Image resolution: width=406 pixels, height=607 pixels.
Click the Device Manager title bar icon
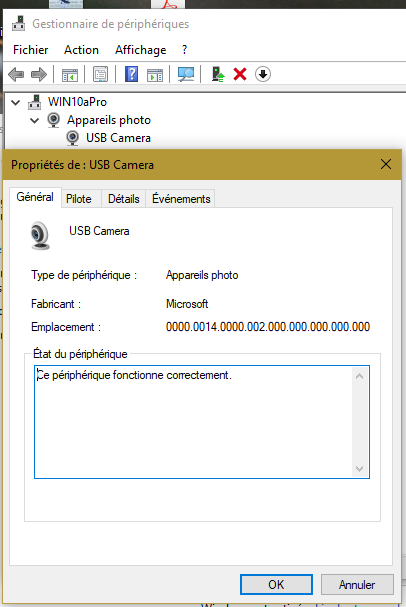(18, 24)
